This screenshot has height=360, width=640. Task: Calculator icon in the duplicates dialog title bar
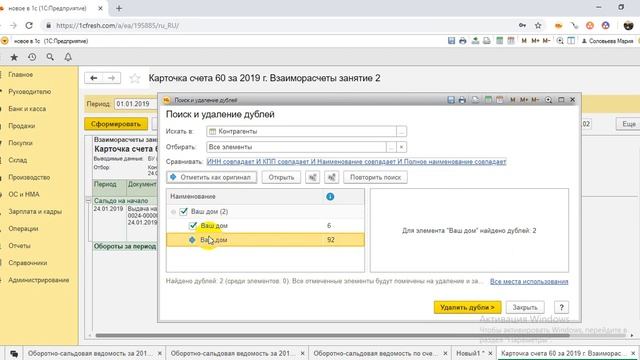coord(488,100)
